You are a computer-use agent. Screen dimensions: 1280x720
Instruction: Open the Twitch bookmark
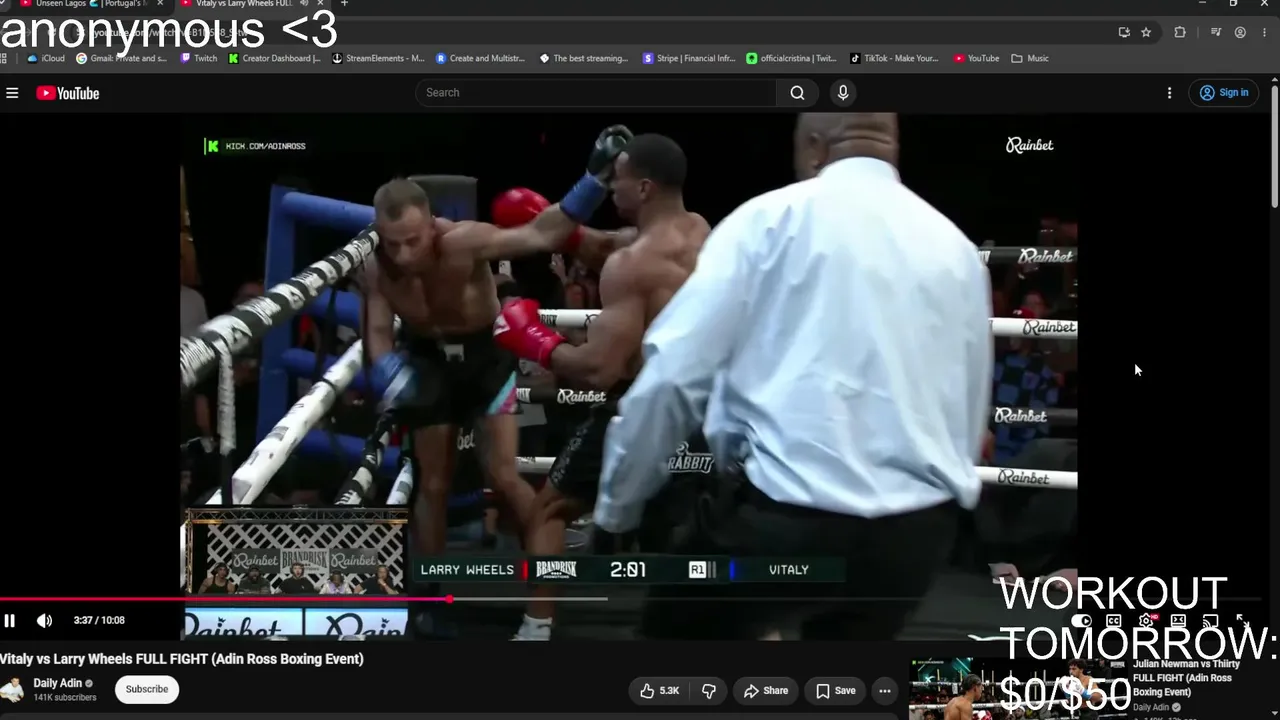[x=199, y=58]
